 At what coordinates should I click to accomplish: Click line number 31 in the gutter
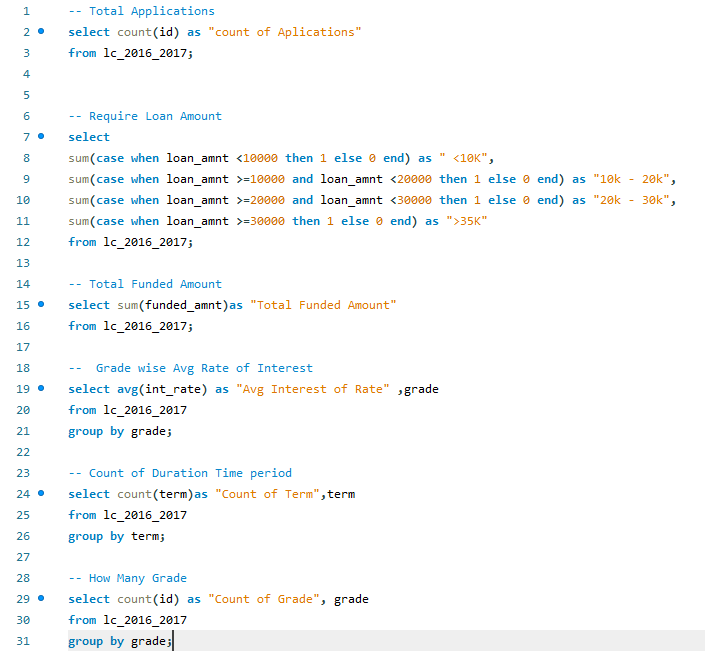25,641
